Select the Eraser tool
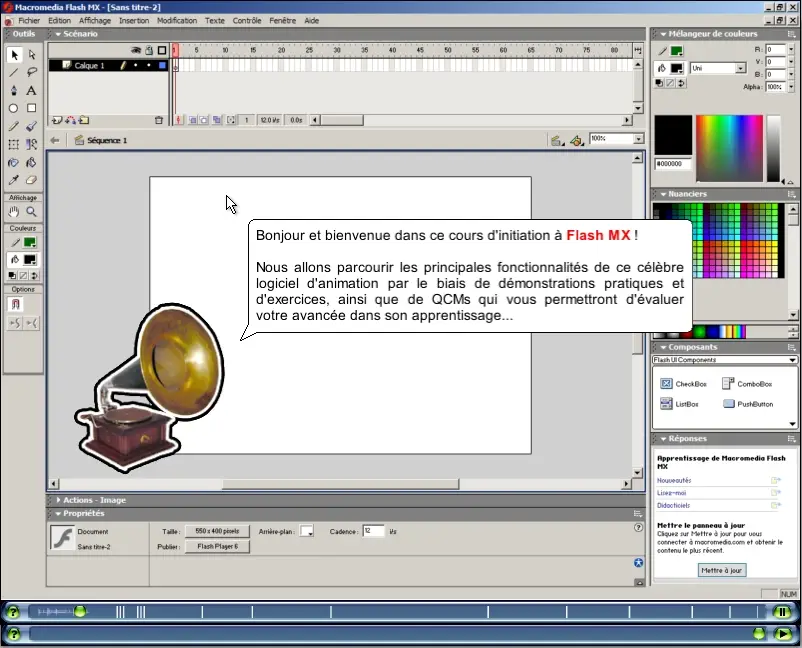Viewport: 802px width, 648px height. point(32,180)
